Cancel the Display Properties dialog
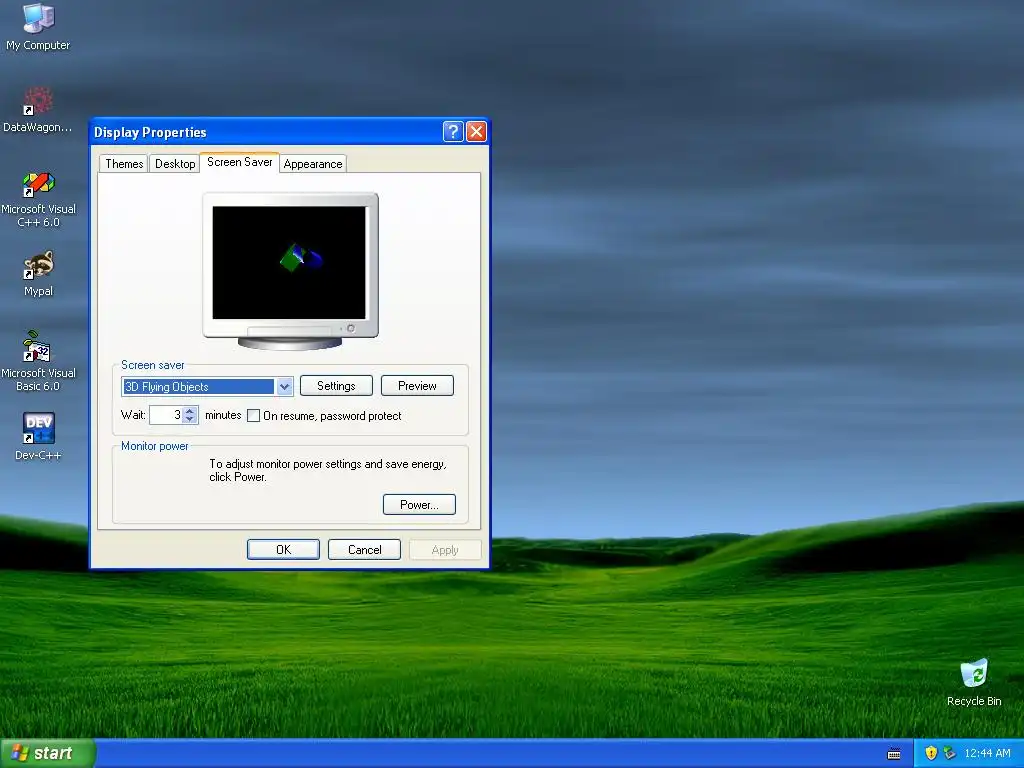Image resolution: width=1024 pixels, height=768 pixels. click(x=364, y=550)
